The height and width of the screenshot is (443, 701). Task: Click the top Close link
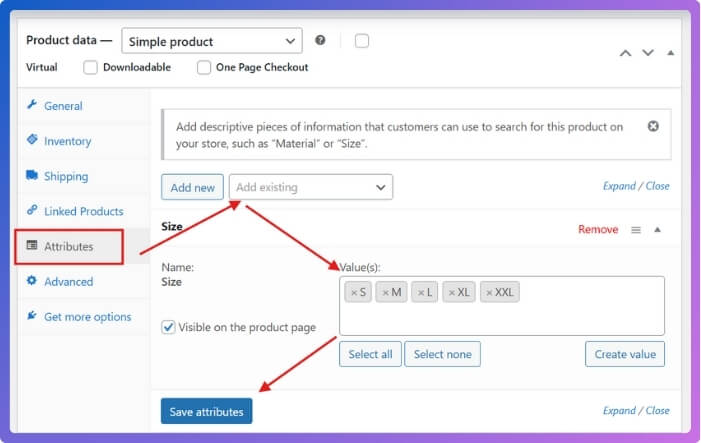657,186
